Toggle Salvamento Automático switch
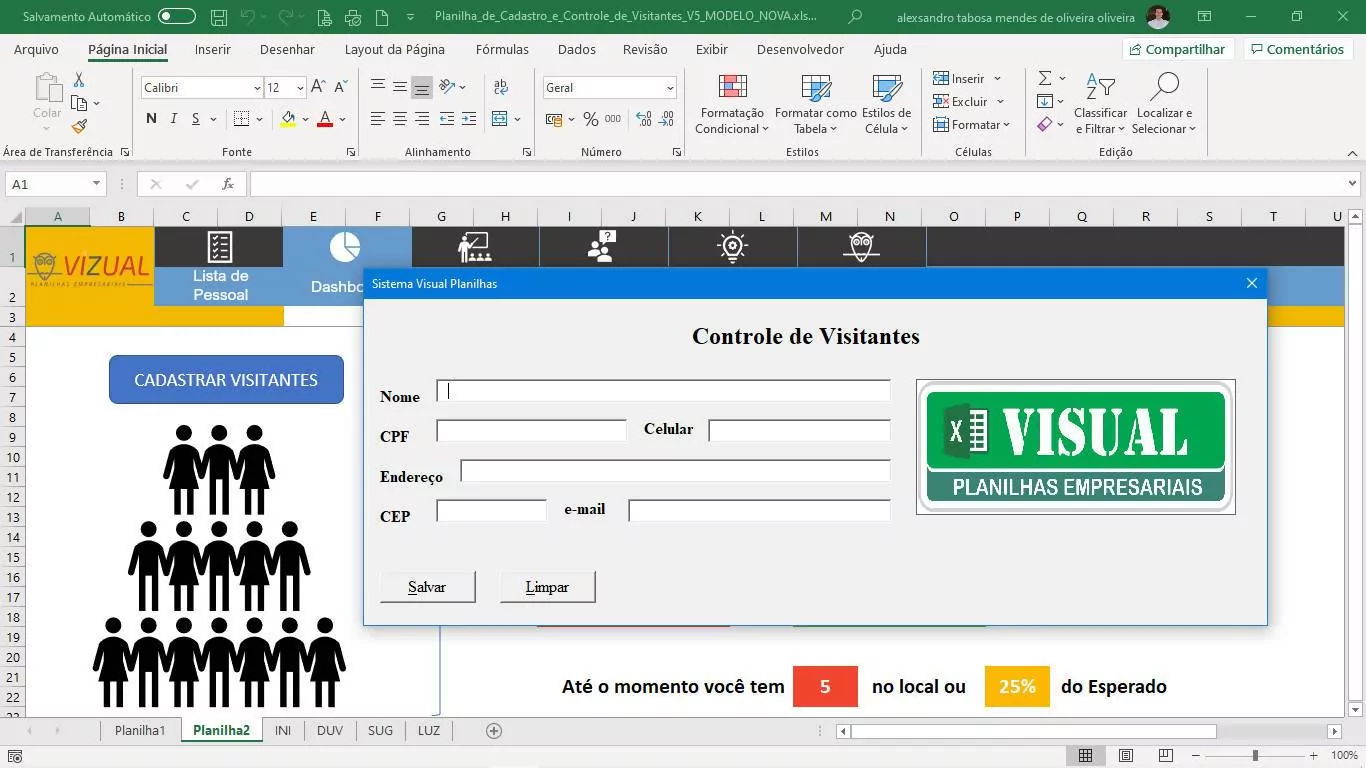The width and height of the screenshot is (1366, 768). (x=177, y=17)
